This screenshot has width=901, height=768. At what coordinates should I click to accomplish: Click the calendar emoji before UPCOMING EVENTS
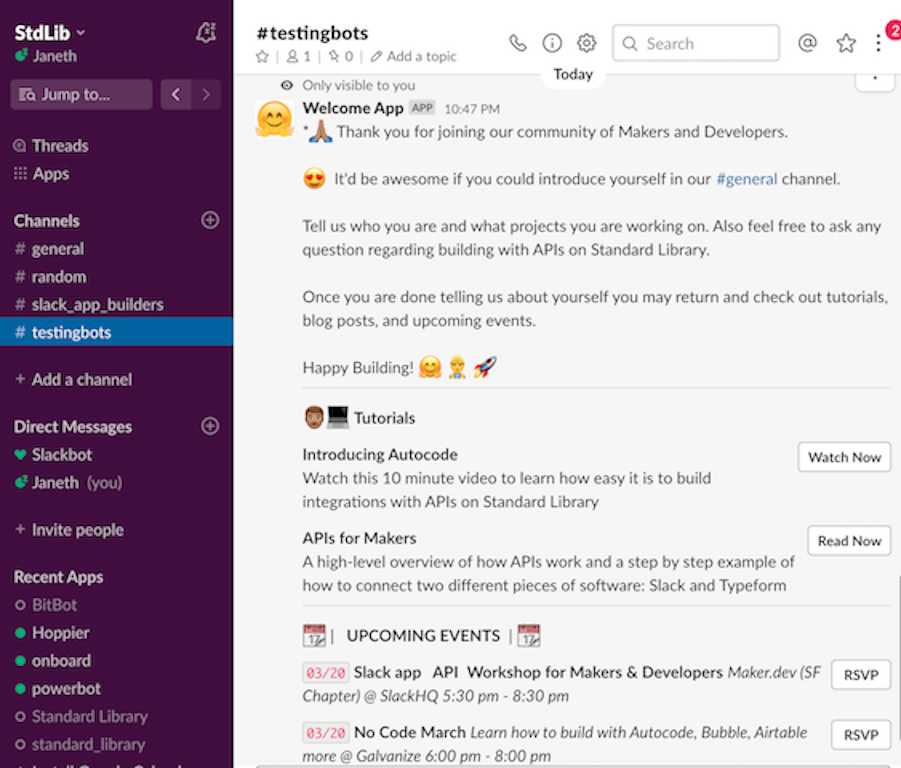click(314, 636)
